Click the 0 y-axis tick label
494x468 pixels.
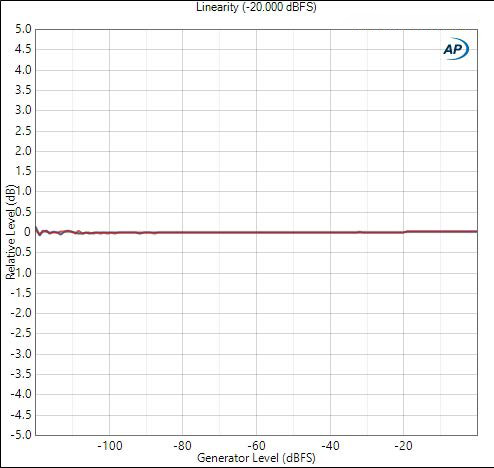(x=27, y=232)
